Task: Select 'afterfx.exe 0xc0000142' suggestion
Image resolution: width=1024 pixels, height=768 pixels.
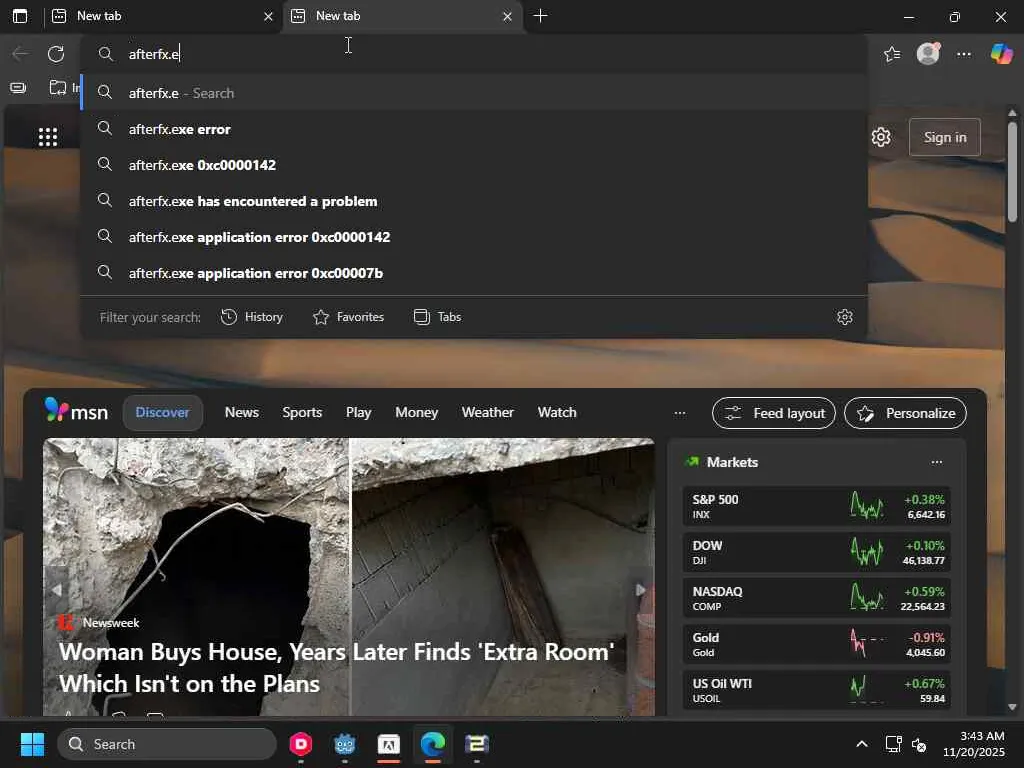Action: (473, 165)
